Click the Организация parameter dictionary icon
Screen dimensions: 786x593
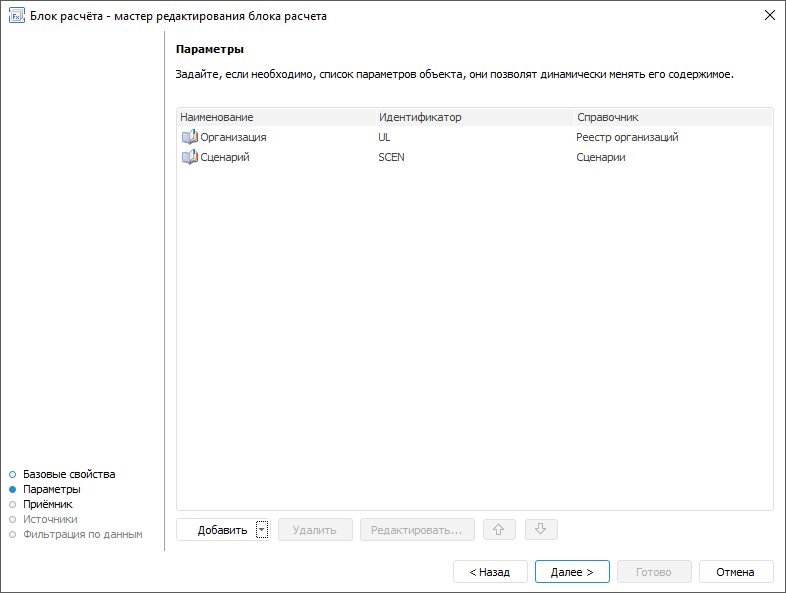pos(190,137)
